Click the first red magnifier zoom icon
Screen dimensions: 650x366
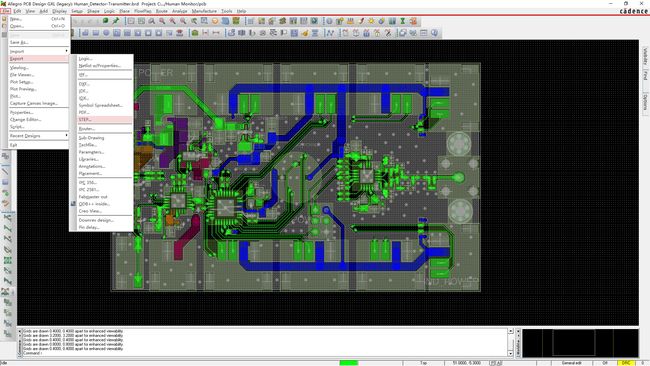(x=162, y=21)
